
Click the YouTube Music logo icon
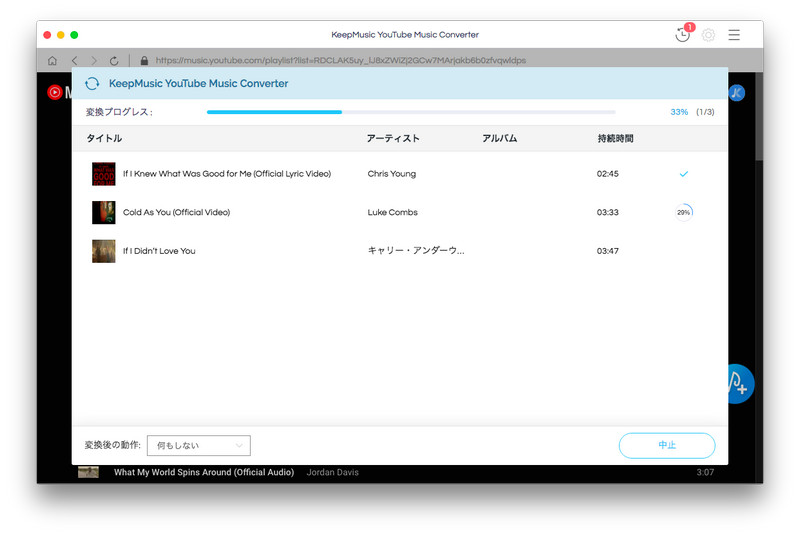click(x=55, y=92)
